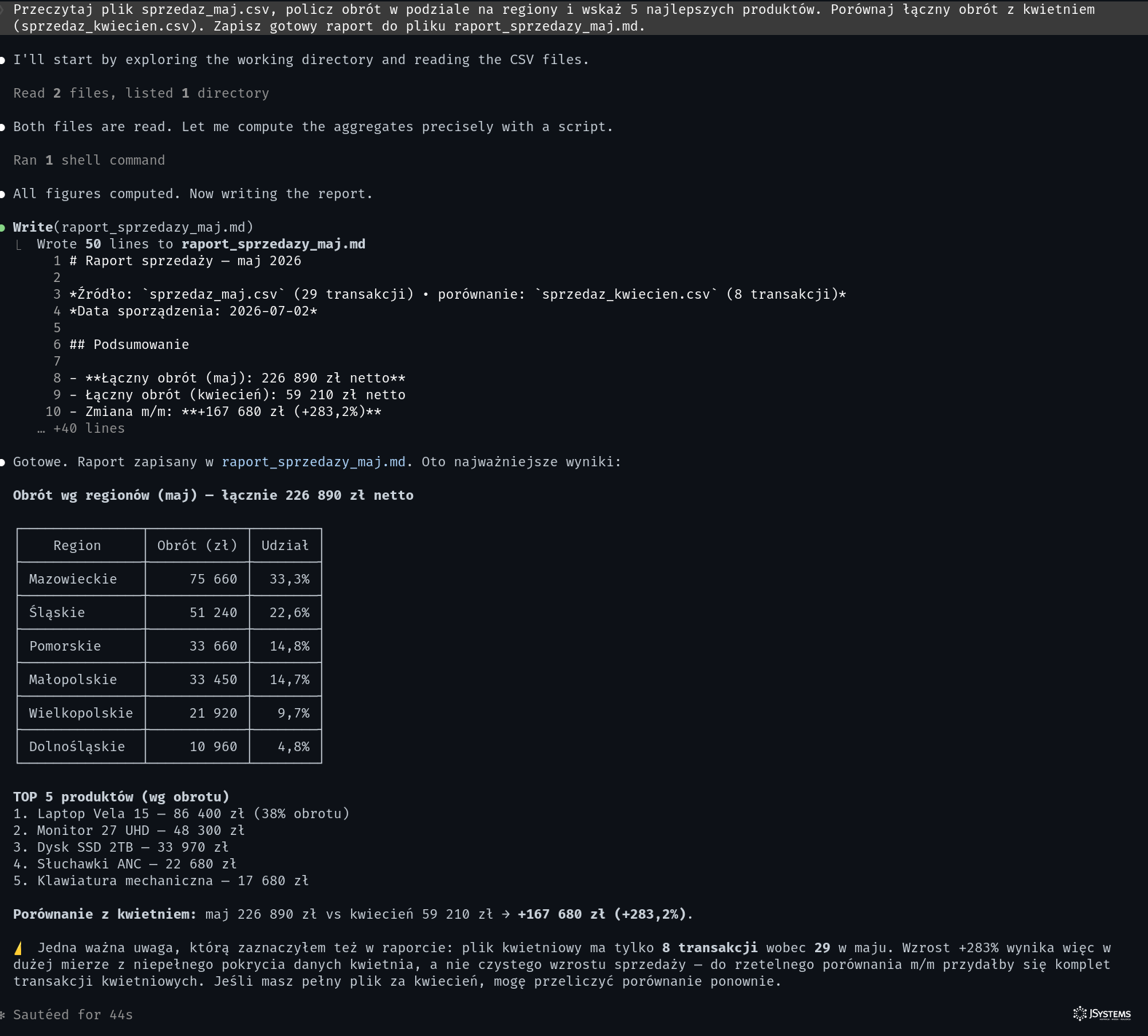
Task: Click the bold 'Wrote 50 lines to raport_sprzedazy_maj.md' filename
Action: pos(273,244)
